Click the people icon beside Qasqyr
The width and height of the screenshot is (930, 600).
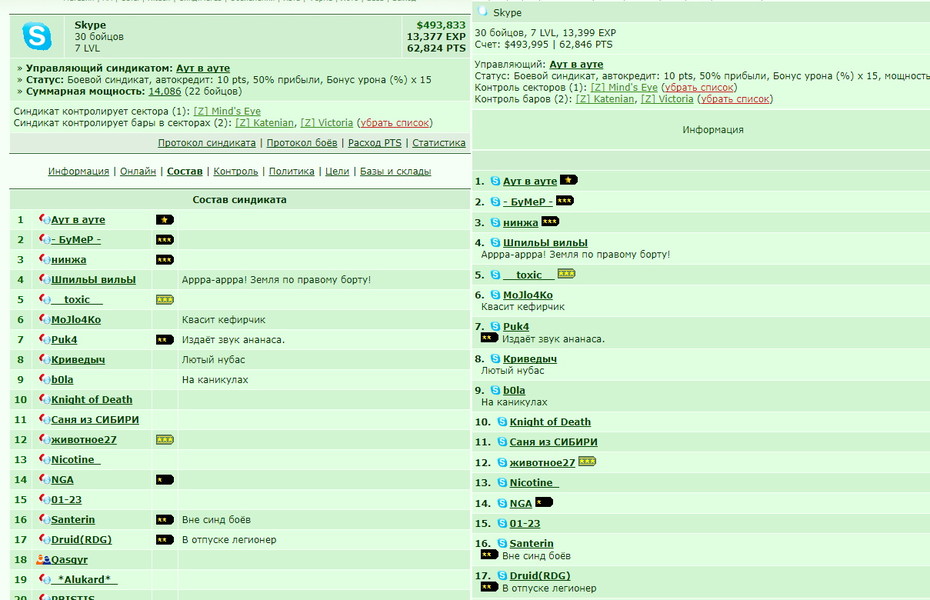pos(43,559)
